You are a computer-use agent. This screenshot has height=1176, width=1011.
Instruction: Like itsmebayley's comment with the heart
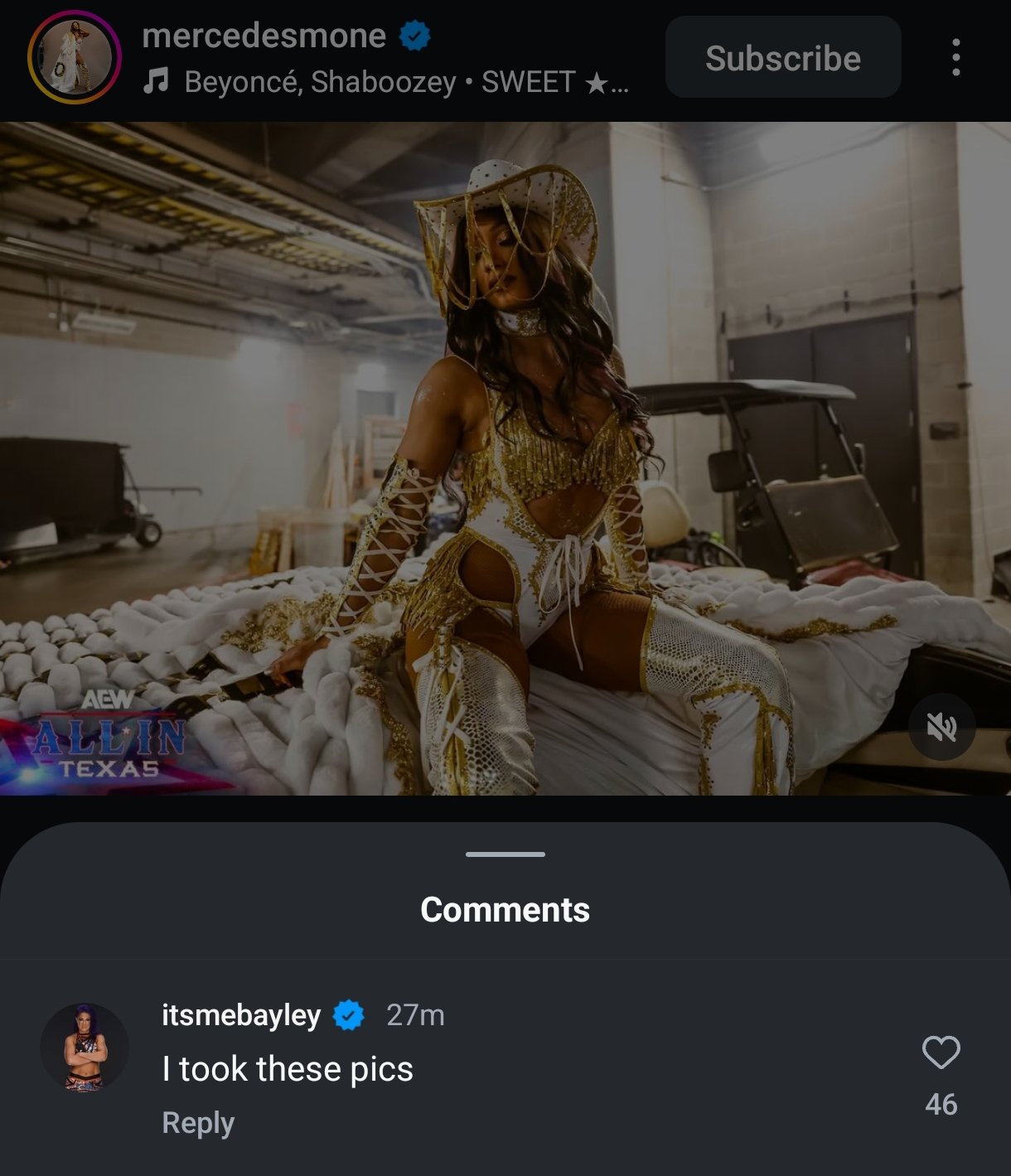[x=941, y=1053]
